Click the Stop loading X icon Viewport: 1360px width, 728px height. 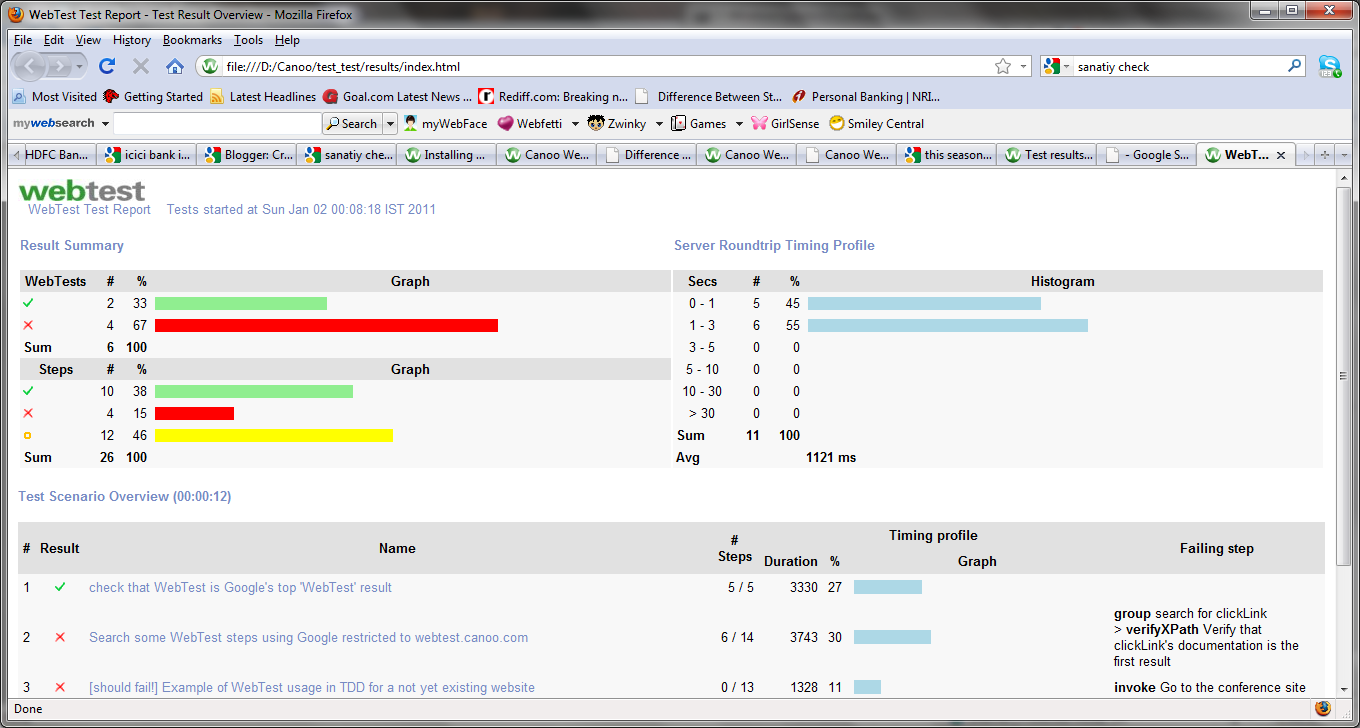point(141,66)
